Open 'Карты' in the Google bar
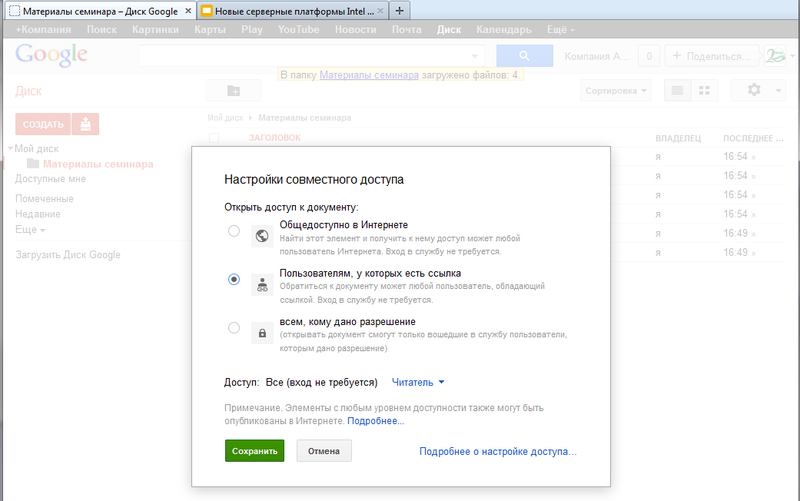 (210, 30)
